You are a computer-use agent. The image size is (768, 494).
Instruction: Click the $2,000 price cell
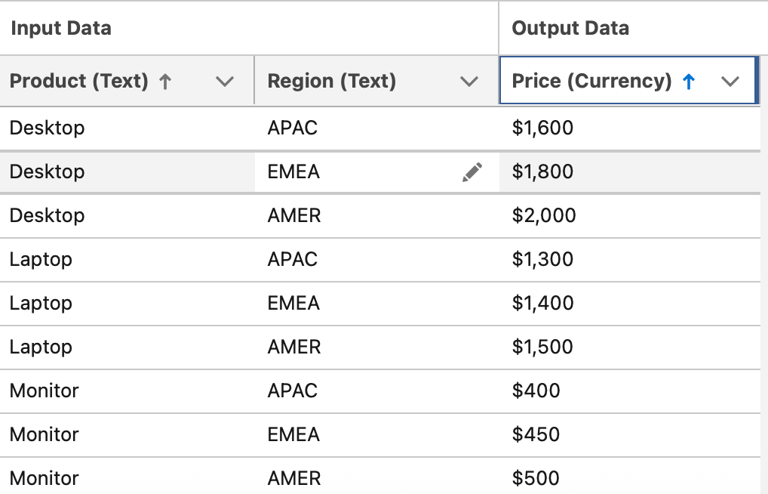(x=544, y=216)
